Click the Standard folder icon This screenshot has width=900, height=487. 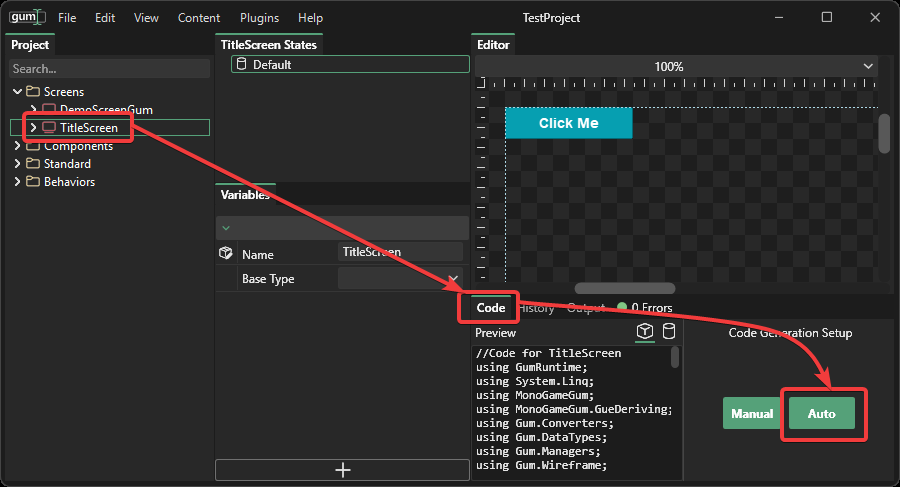coord(33,164)
